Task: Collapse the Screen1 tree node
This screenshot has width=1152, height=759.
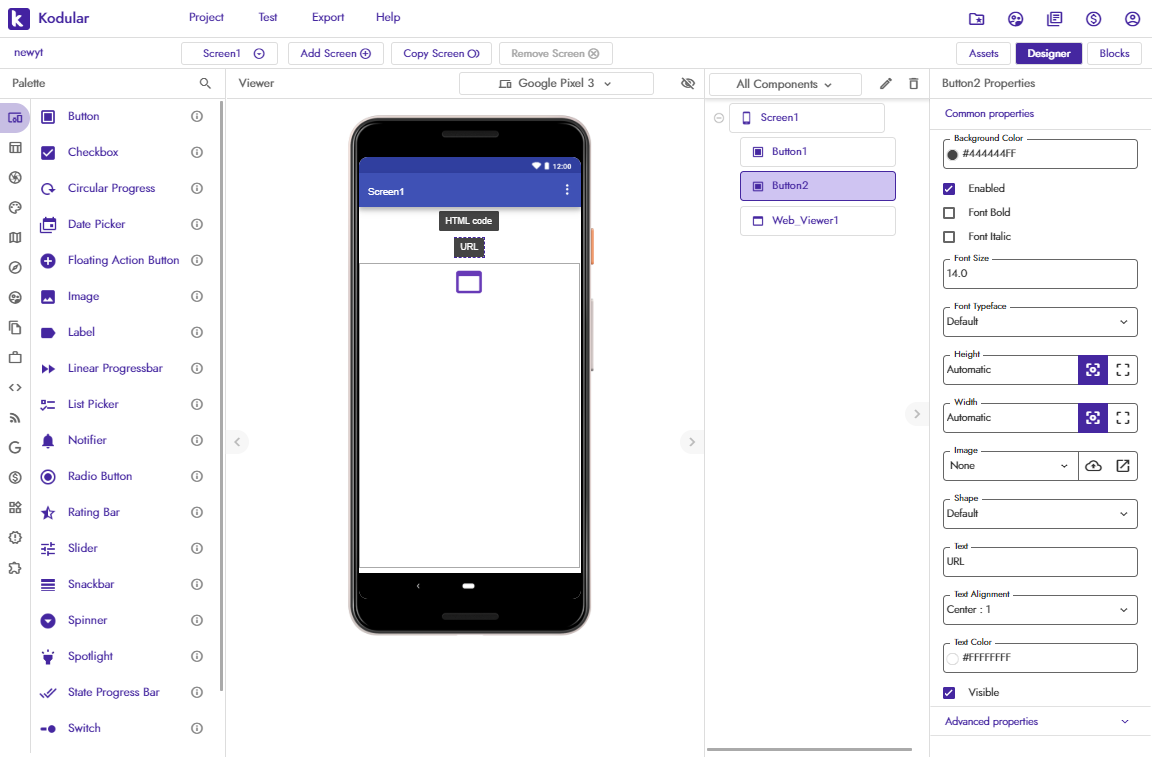Action: tap(719, 118)
